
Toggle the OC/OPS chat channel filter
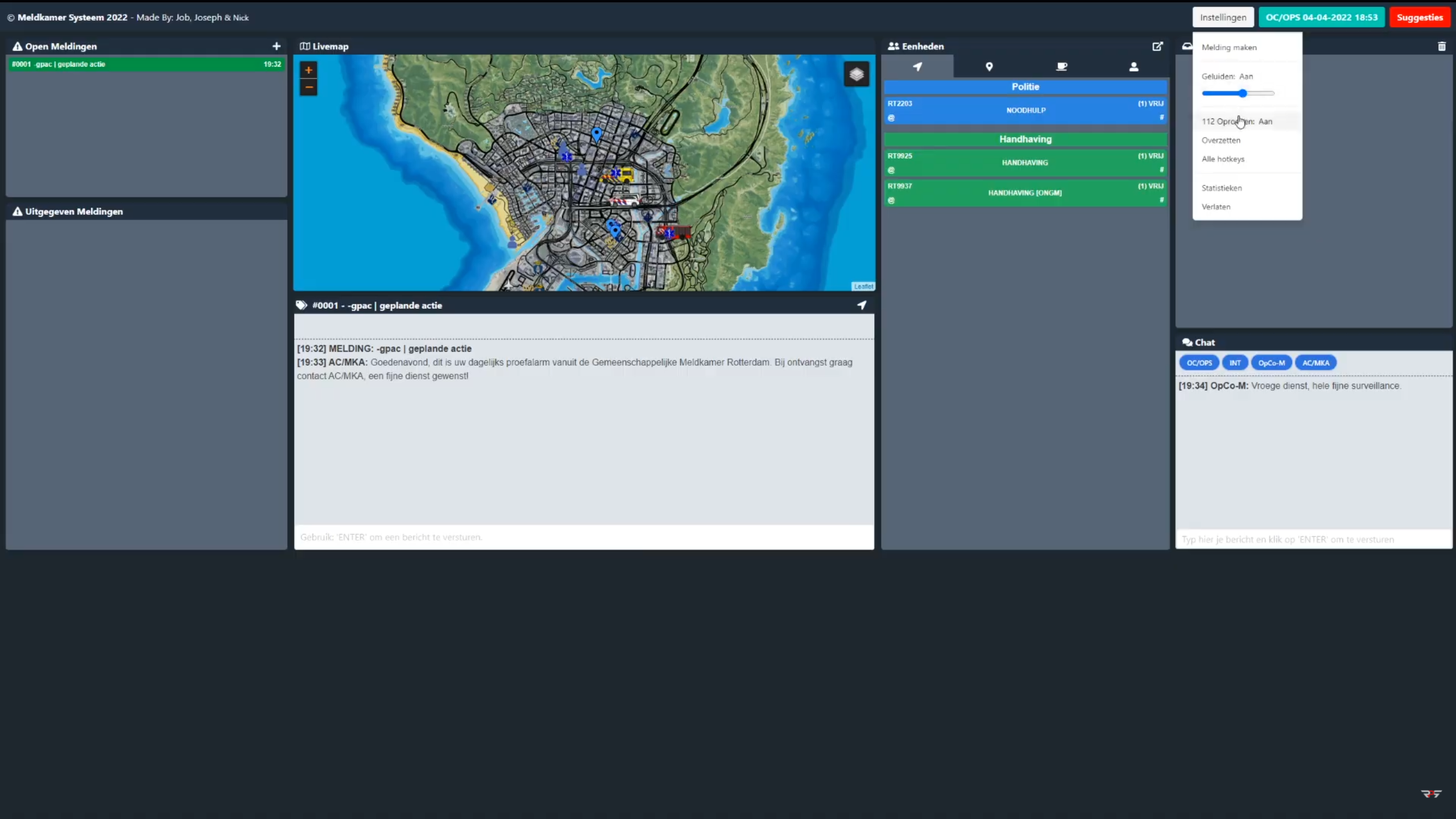pos(1199,363)
